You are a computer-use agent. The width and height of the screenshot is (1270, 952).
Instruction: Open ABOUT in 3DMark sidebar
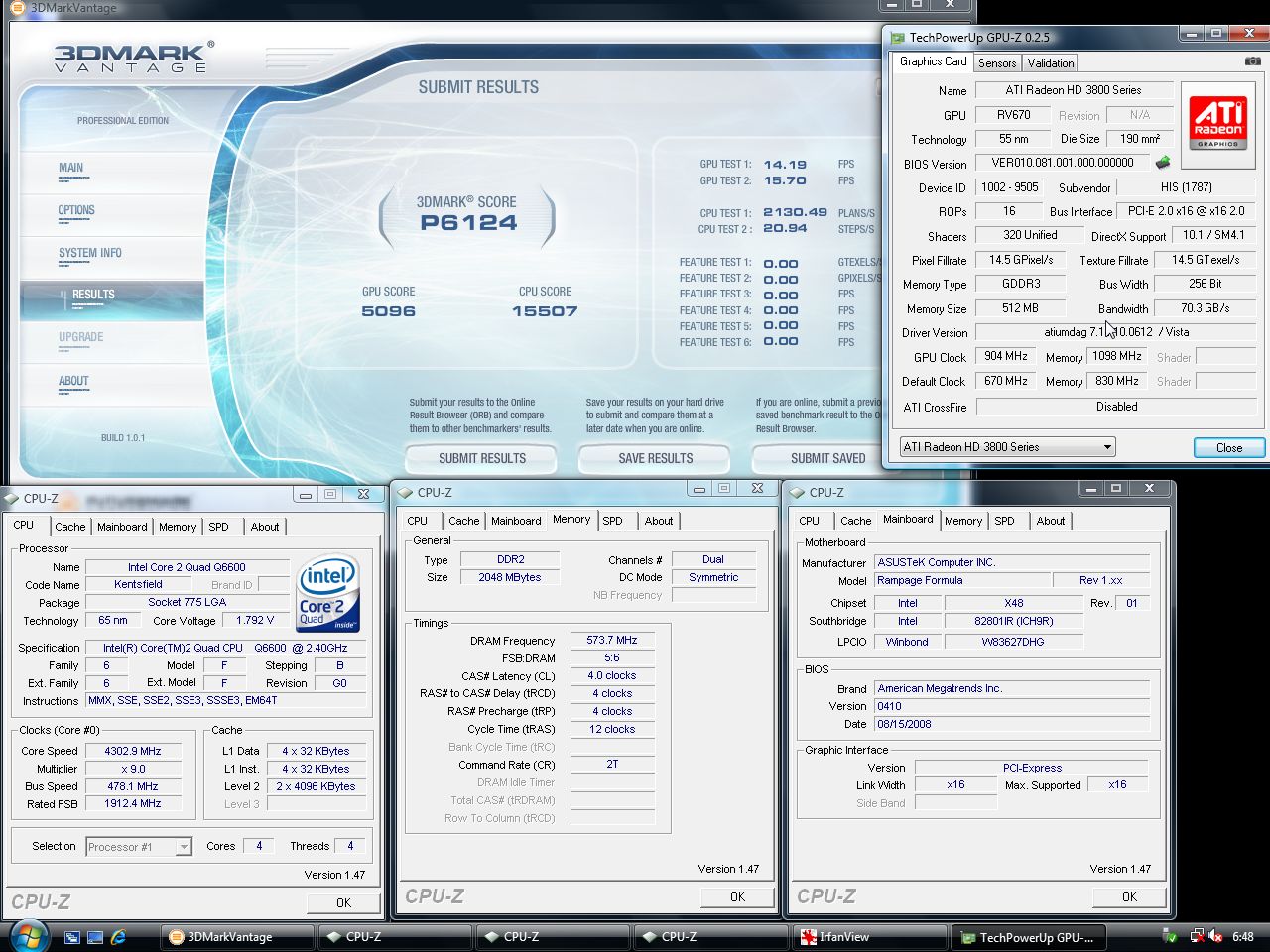pyautogui.click(x=73, y=381)
